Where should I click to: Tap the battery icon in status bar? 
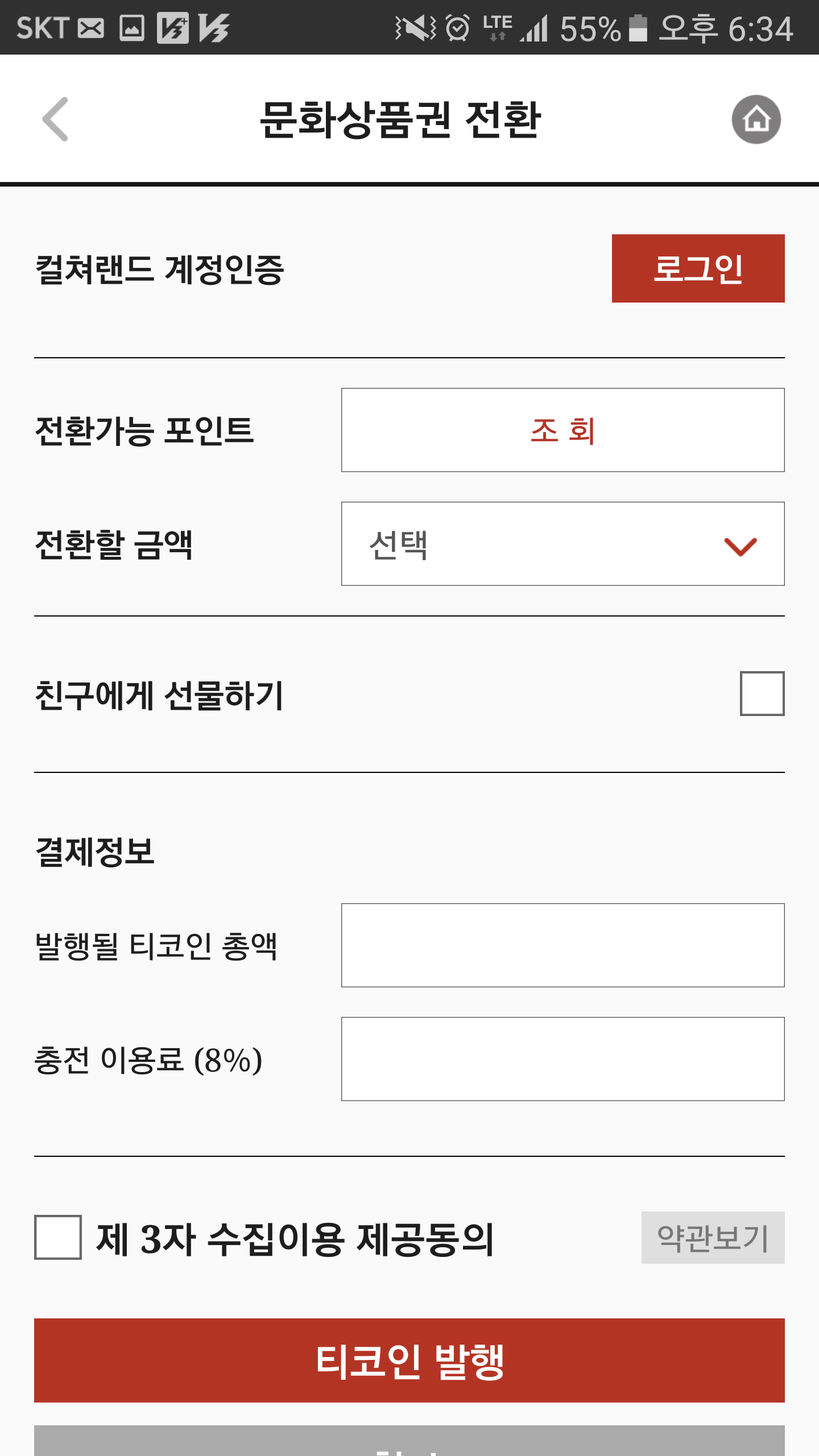point(638,28)
